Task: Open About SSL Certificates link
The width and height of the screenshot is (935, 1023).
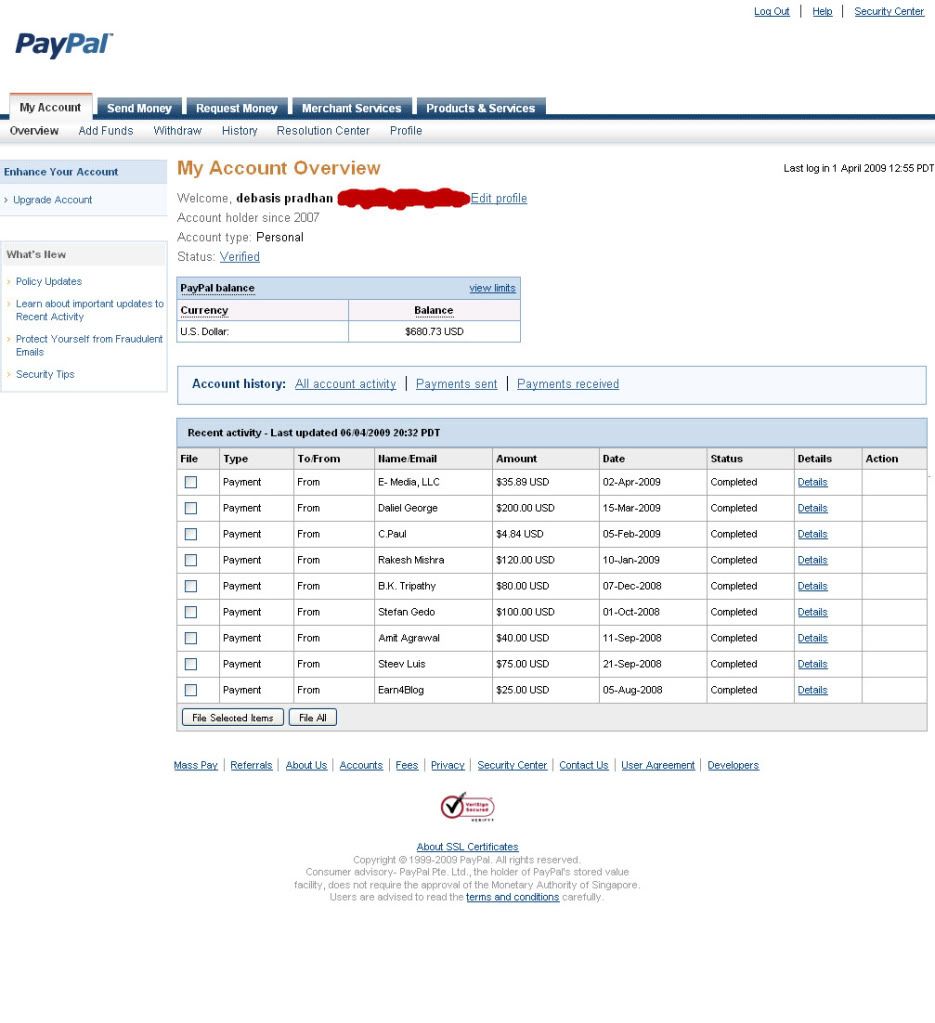Action: [467, 847]
